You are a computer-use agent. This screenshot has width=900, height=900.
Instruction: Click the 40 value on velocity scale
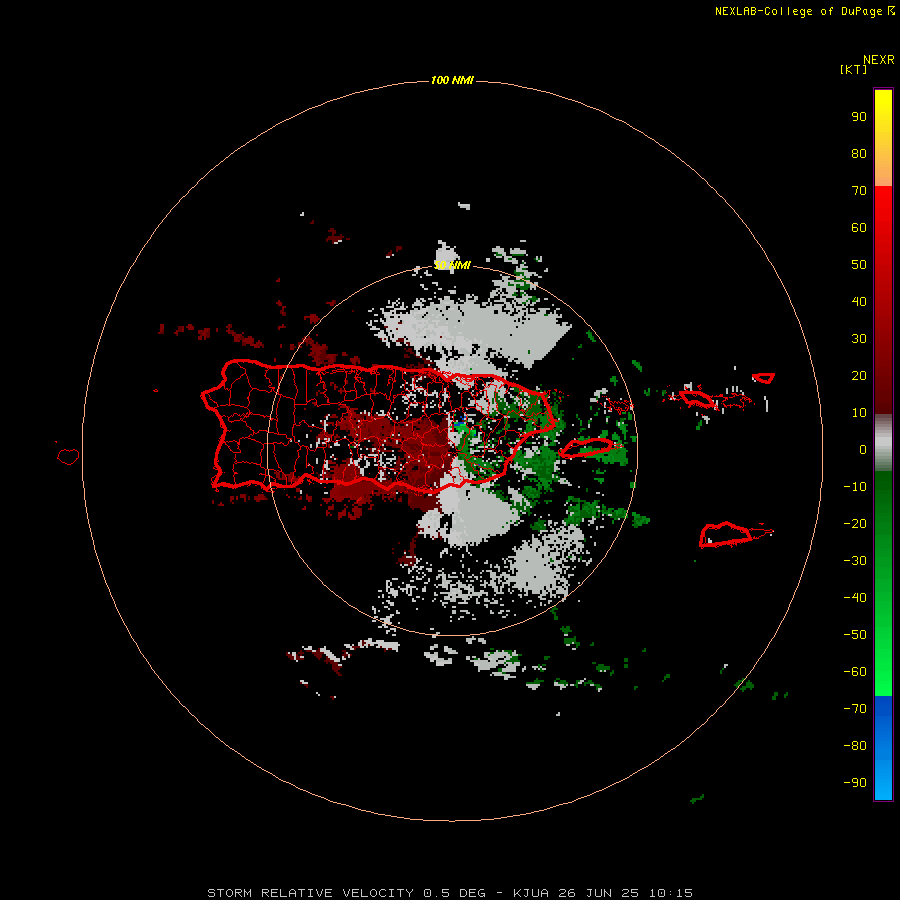tap(859, 302)
